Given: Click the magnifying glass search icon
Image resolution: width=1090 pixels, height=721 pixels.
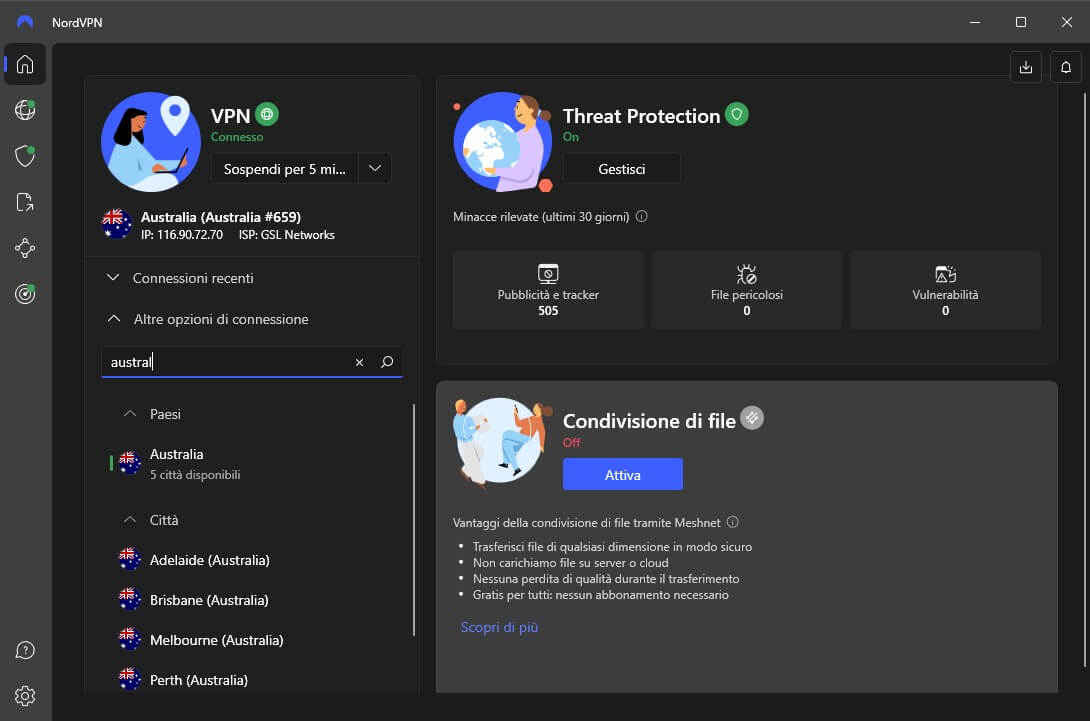Looking at the screenshot, I should (387, 362).
